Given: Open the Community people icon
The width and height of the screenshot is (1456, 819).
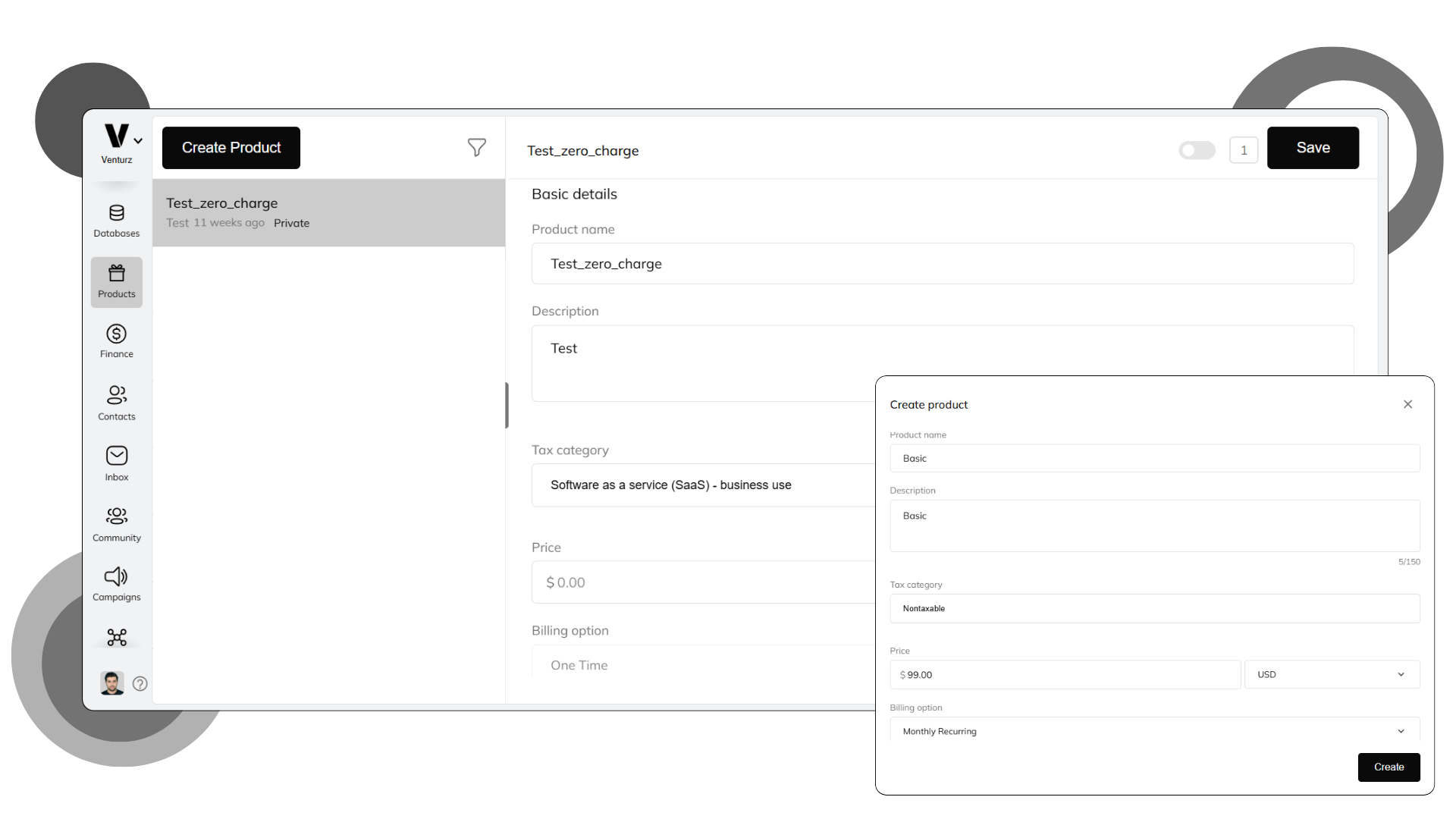Looking at the screenshot, I should coord(116,524).
